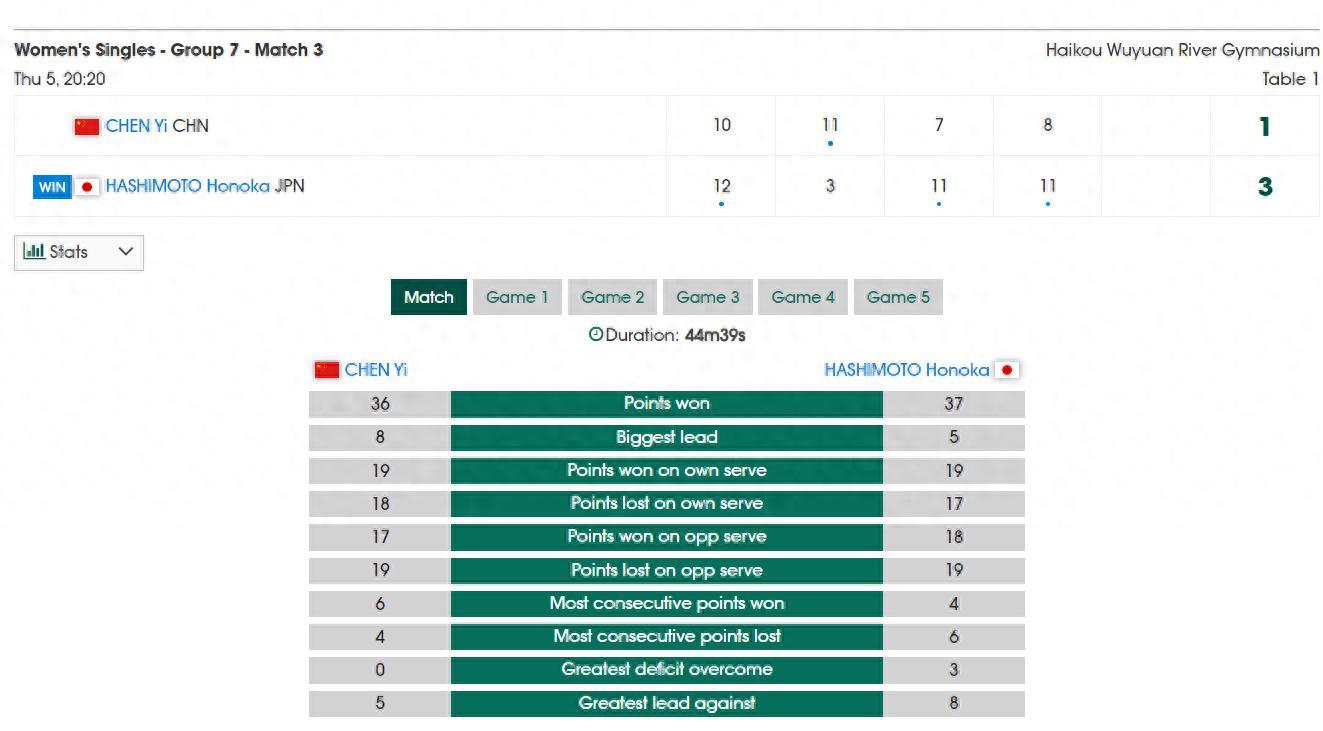
Task: Open CHEN Yi player link in scoreboard
Action: (x=136, y=126)
